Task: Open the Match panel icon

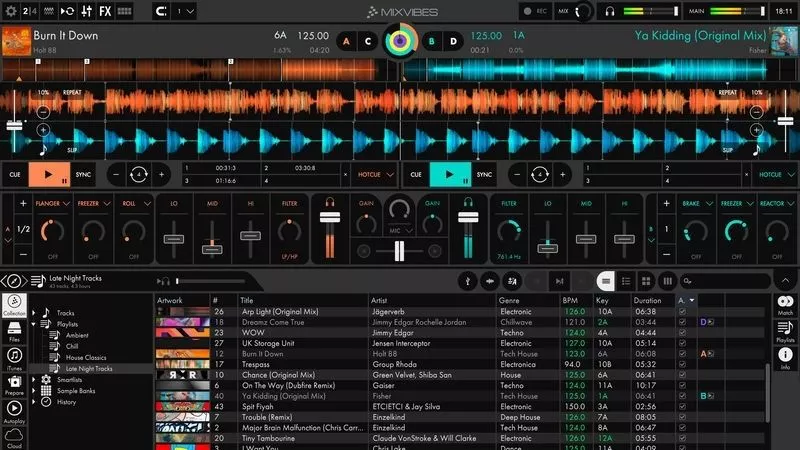Action: [785, 305]
